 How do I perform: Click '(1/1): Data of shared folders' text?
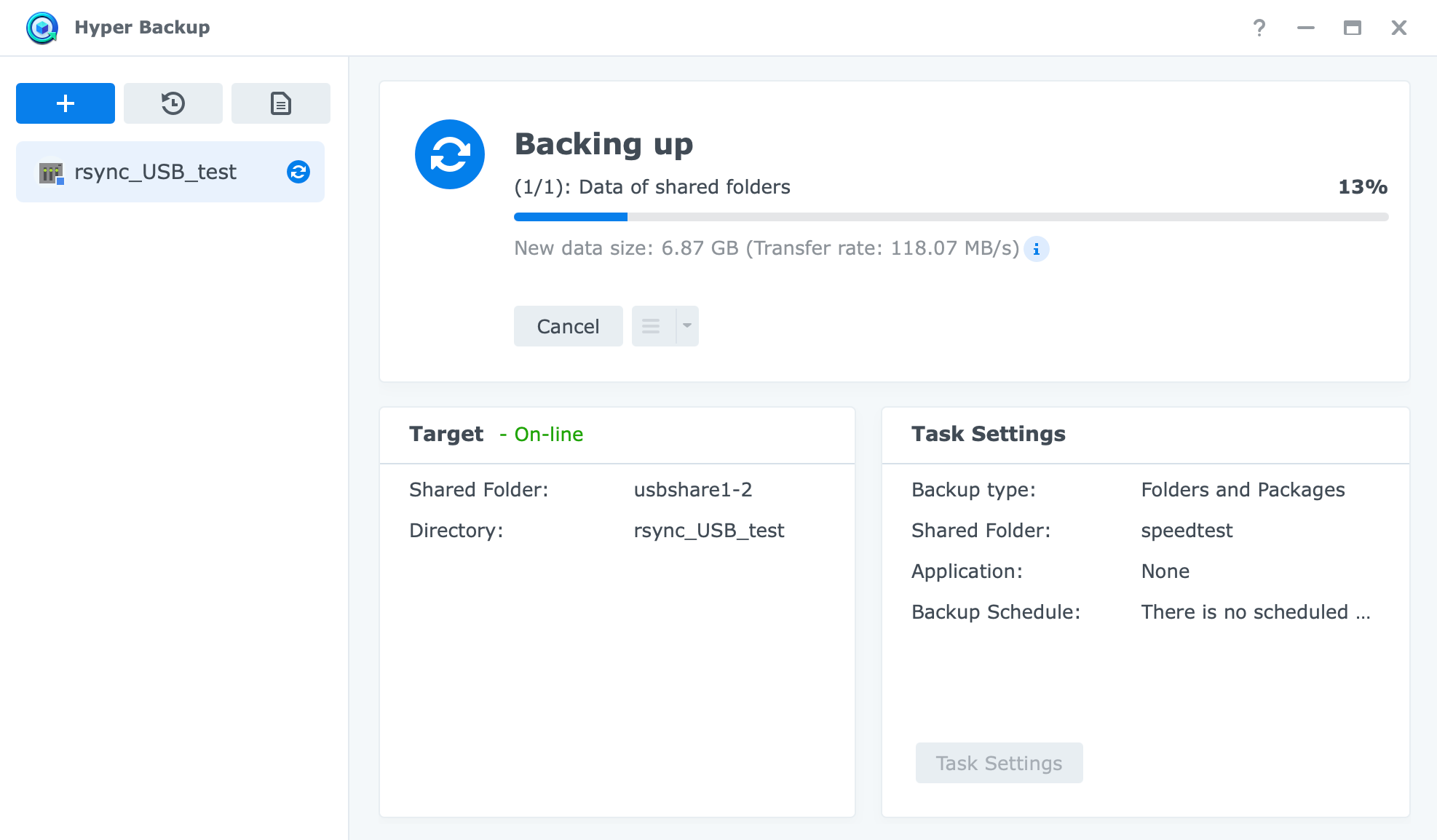pyautogui.click(x=652, y=187)
